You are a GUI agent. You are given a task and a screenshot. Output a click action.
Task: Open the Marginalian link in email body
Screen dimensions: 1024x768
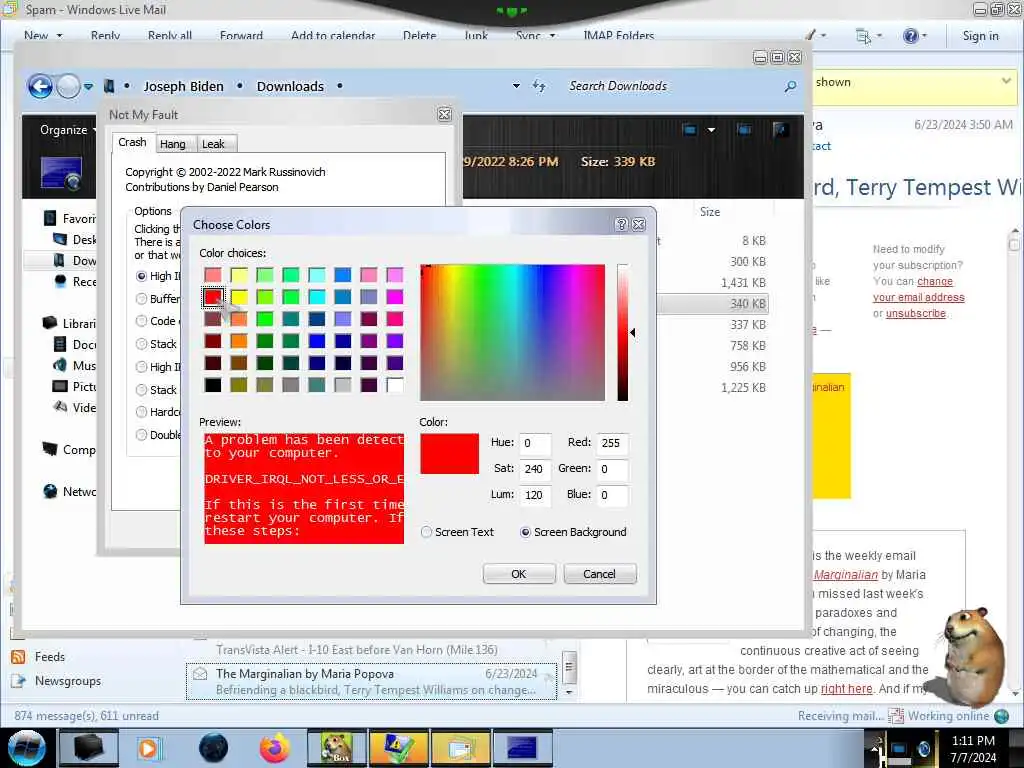[846, 575]
